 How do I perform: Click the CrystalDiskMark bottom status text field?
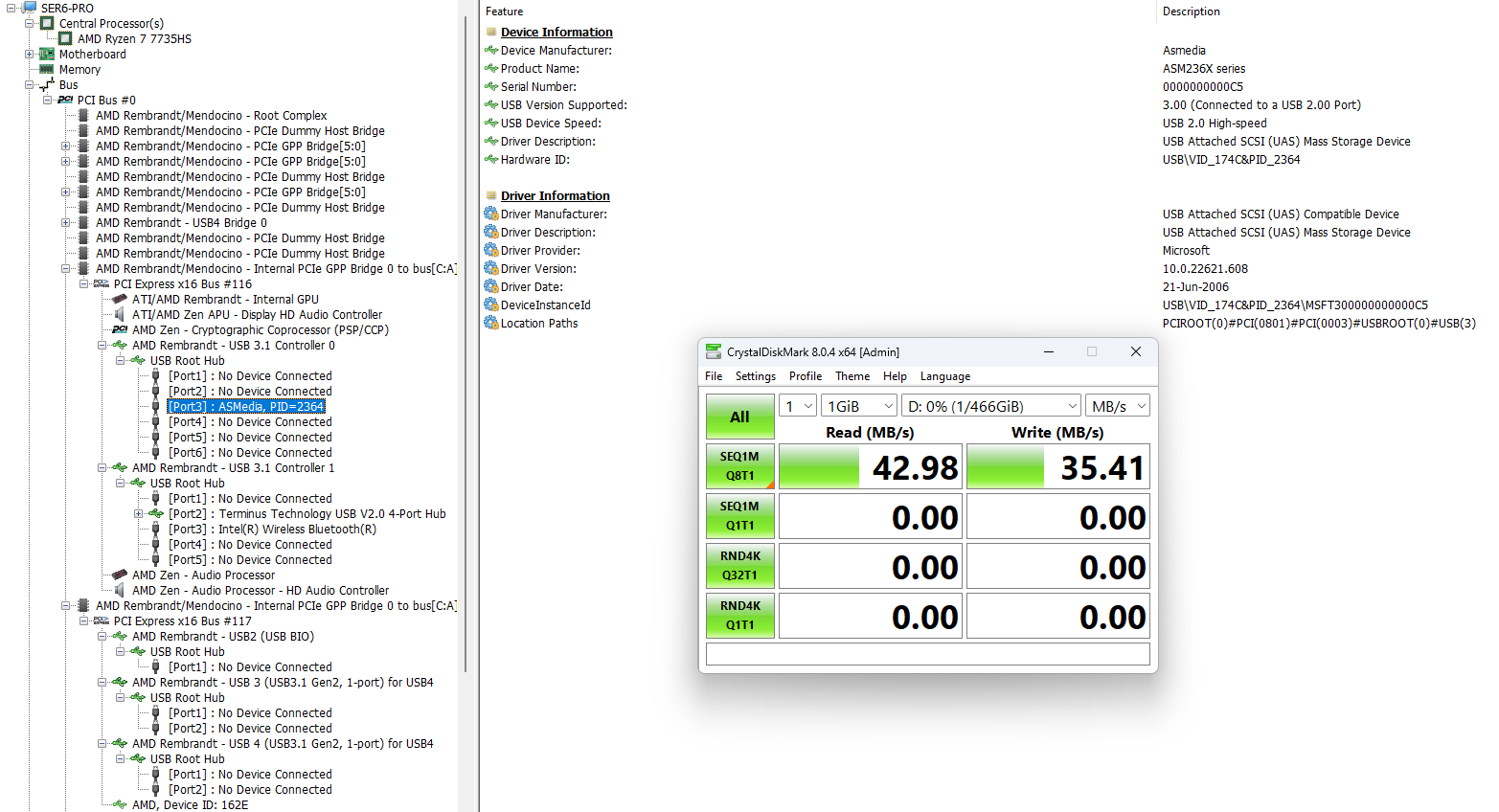[x=928, y=654]
